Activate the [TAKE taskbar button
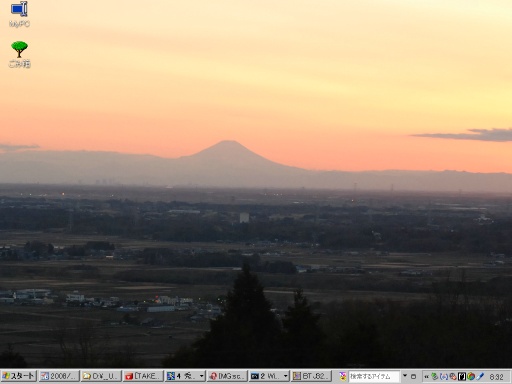 (x=143, y=376)
